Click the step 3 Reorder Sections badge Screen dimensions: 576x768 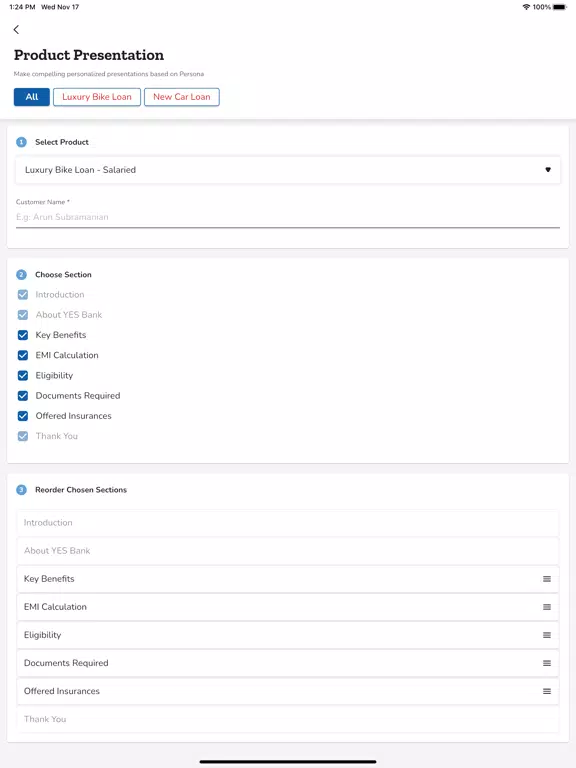coord(22,490)
